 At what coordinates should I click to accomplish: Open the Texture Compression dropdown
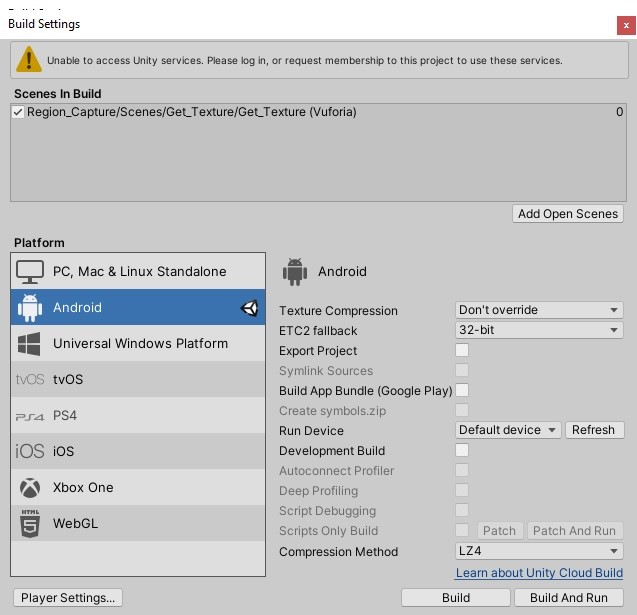coord(539,310)
